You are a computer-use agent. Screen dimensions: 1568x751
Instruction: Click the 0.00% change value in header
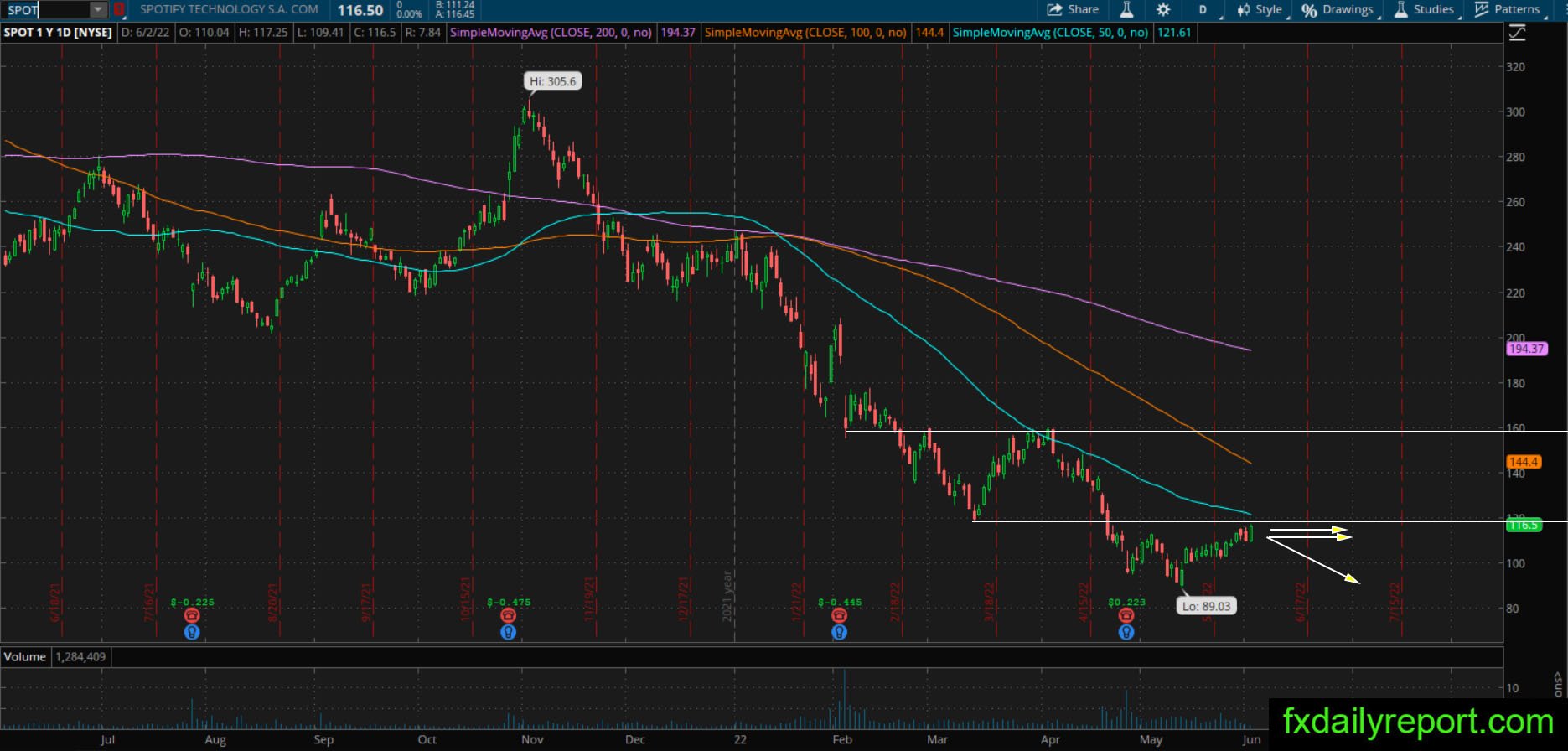click(409, 14)
